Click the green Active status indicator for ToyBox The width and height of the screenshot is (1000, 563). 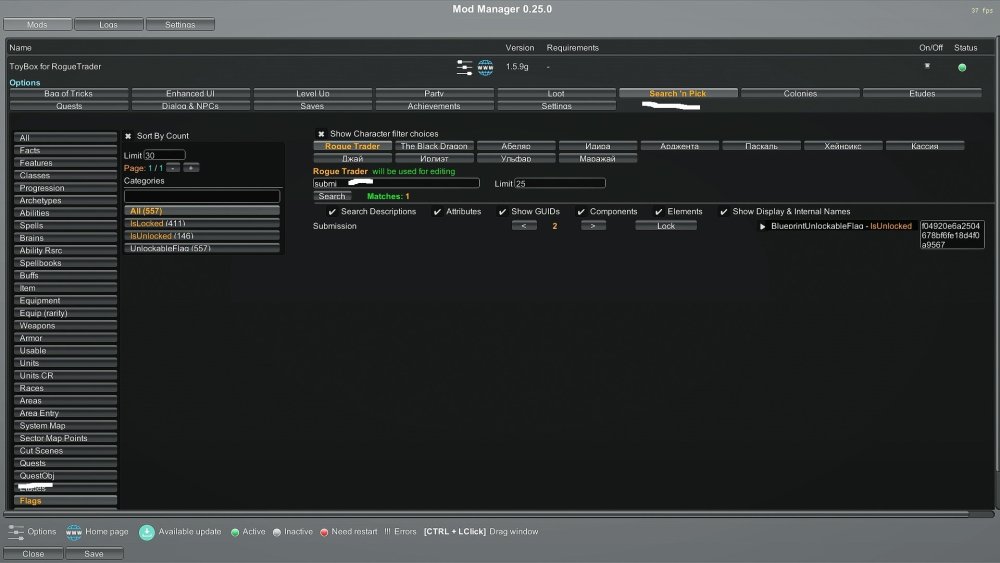962,68
